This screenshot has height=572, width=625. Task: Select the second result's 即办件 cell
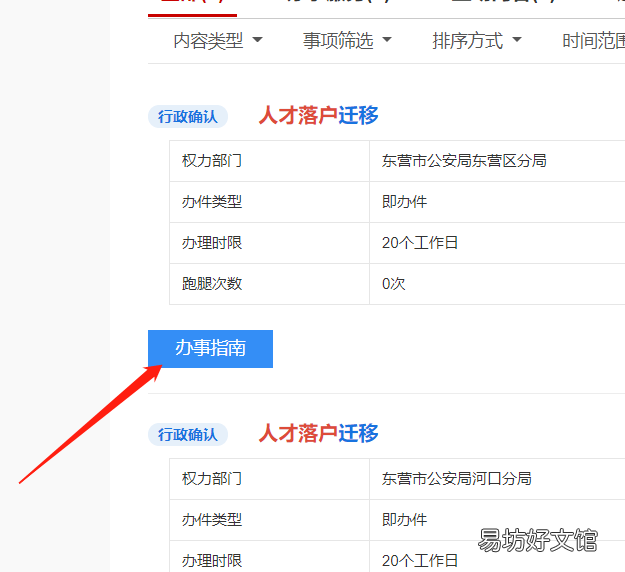pyautogui.click(x=497, y=520)
